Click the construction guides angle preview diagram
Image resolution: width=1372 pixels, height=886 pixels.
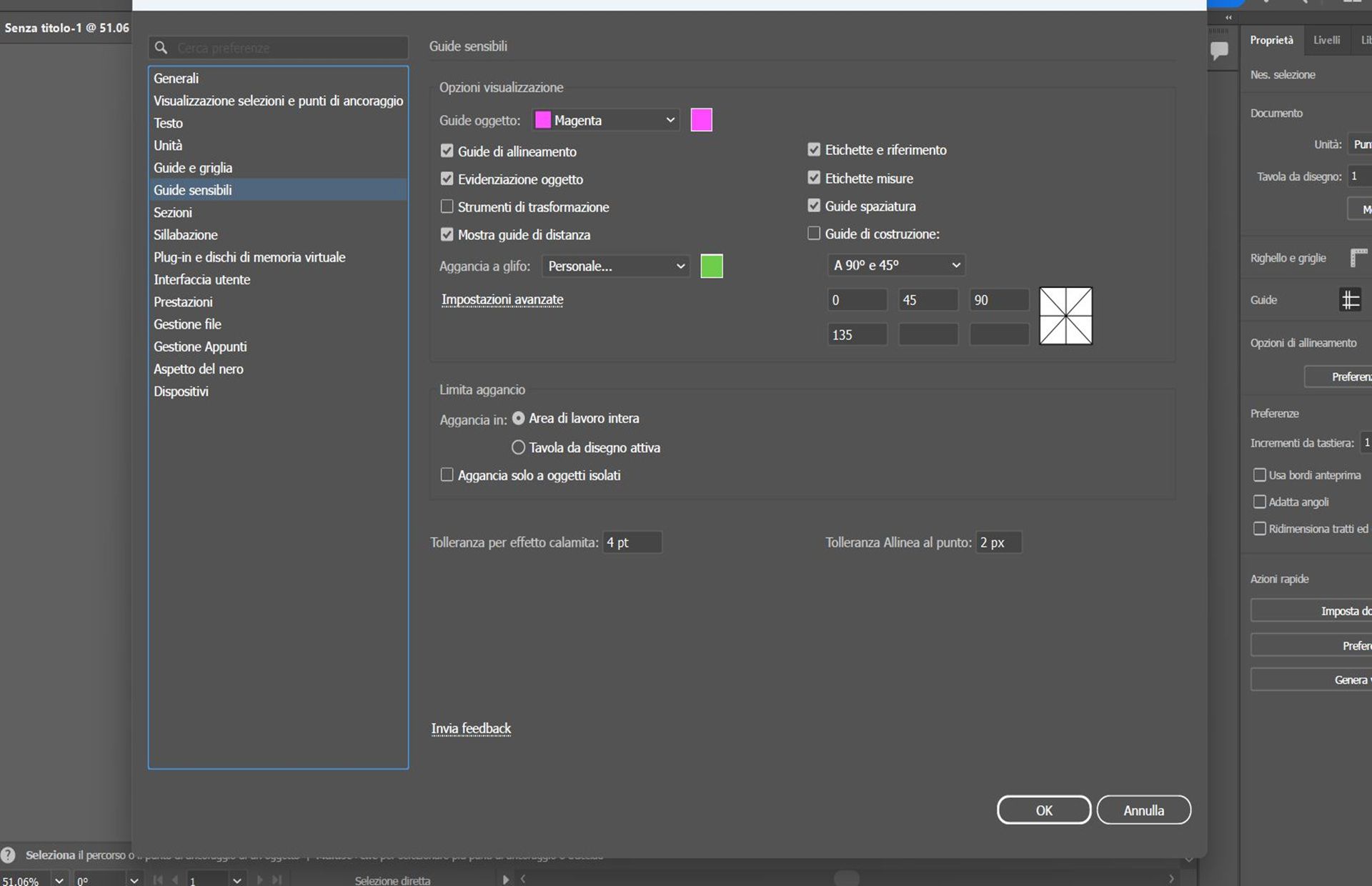click(x=1065, y=316)
